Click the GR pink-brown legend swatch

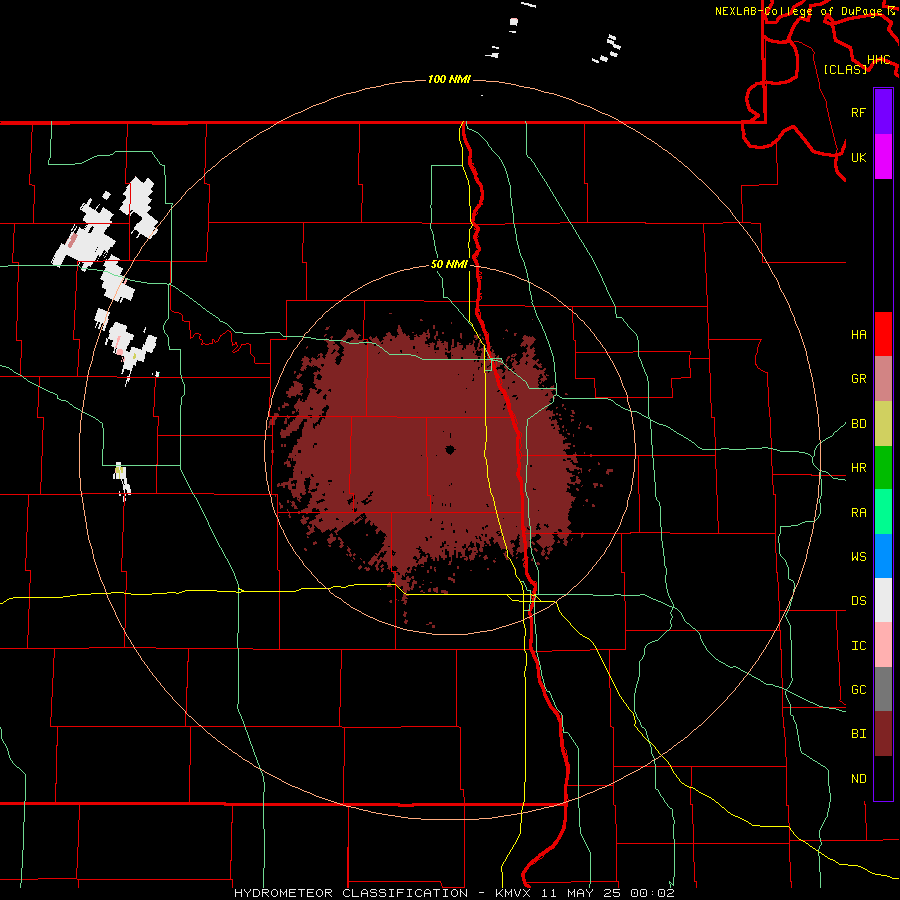[x=883, y=378]
